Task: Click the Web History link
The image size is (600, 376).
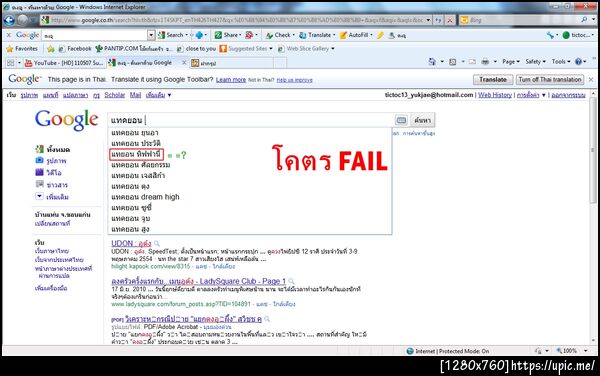Action: tap(495, 95)
